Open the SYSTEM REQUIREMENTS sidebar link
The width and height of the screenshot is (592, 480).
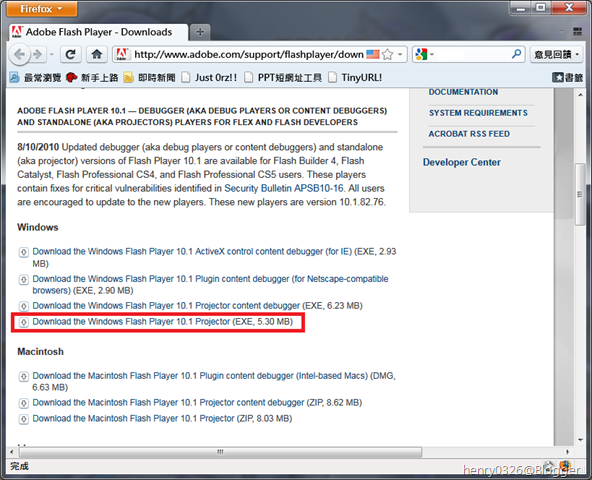(x=478, y=113)
